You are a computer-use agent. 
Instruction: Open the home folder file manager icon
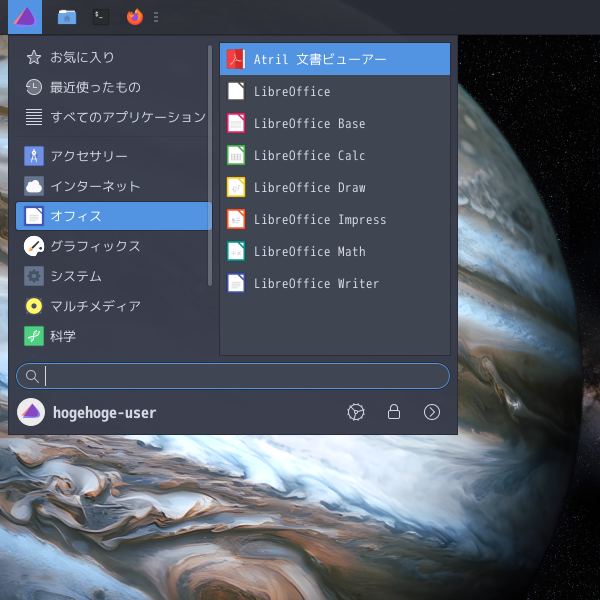(67, 17)
